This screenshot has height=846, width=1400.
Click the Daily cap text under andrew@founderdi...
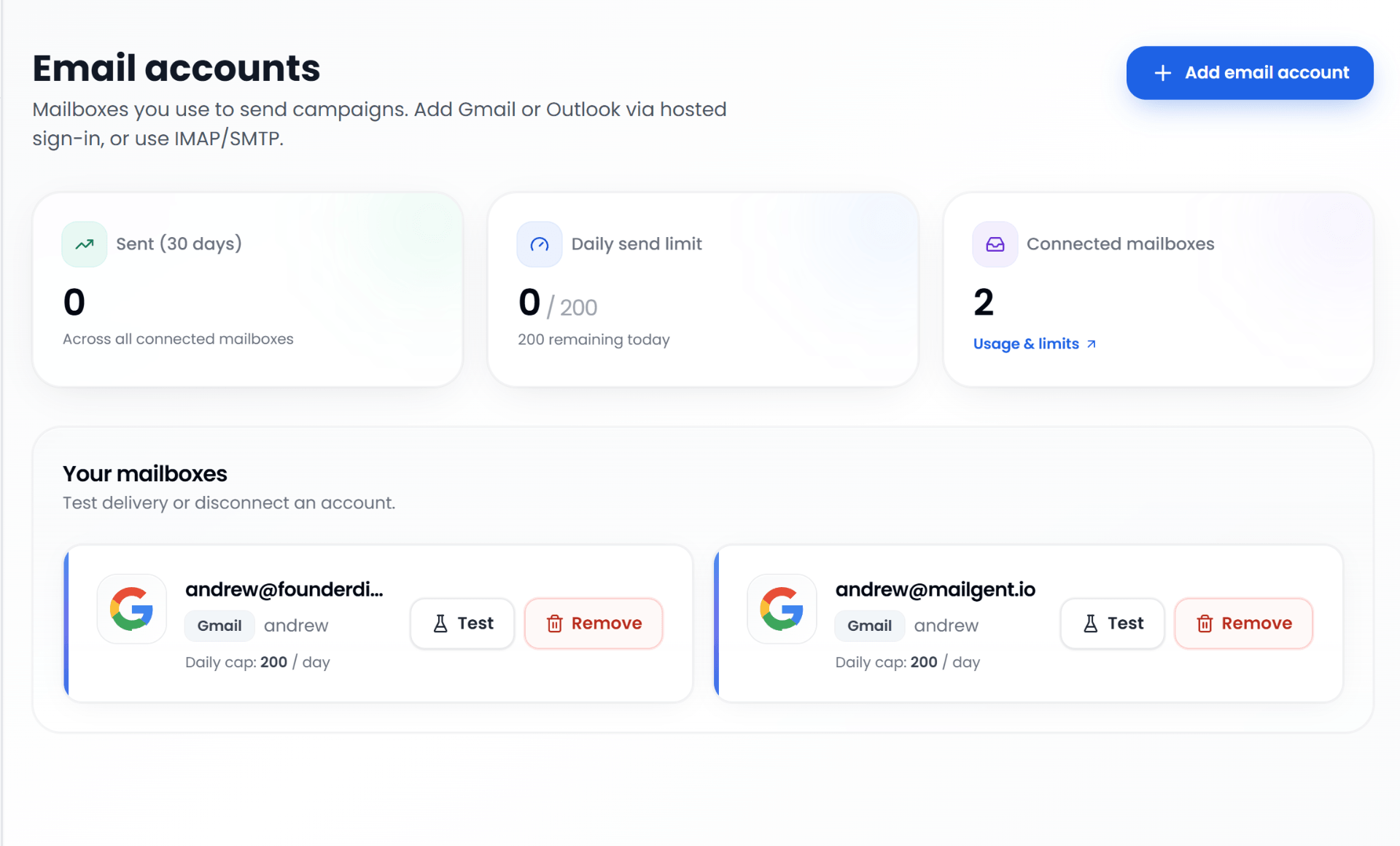pyautogui.click(x=257, y=662)
